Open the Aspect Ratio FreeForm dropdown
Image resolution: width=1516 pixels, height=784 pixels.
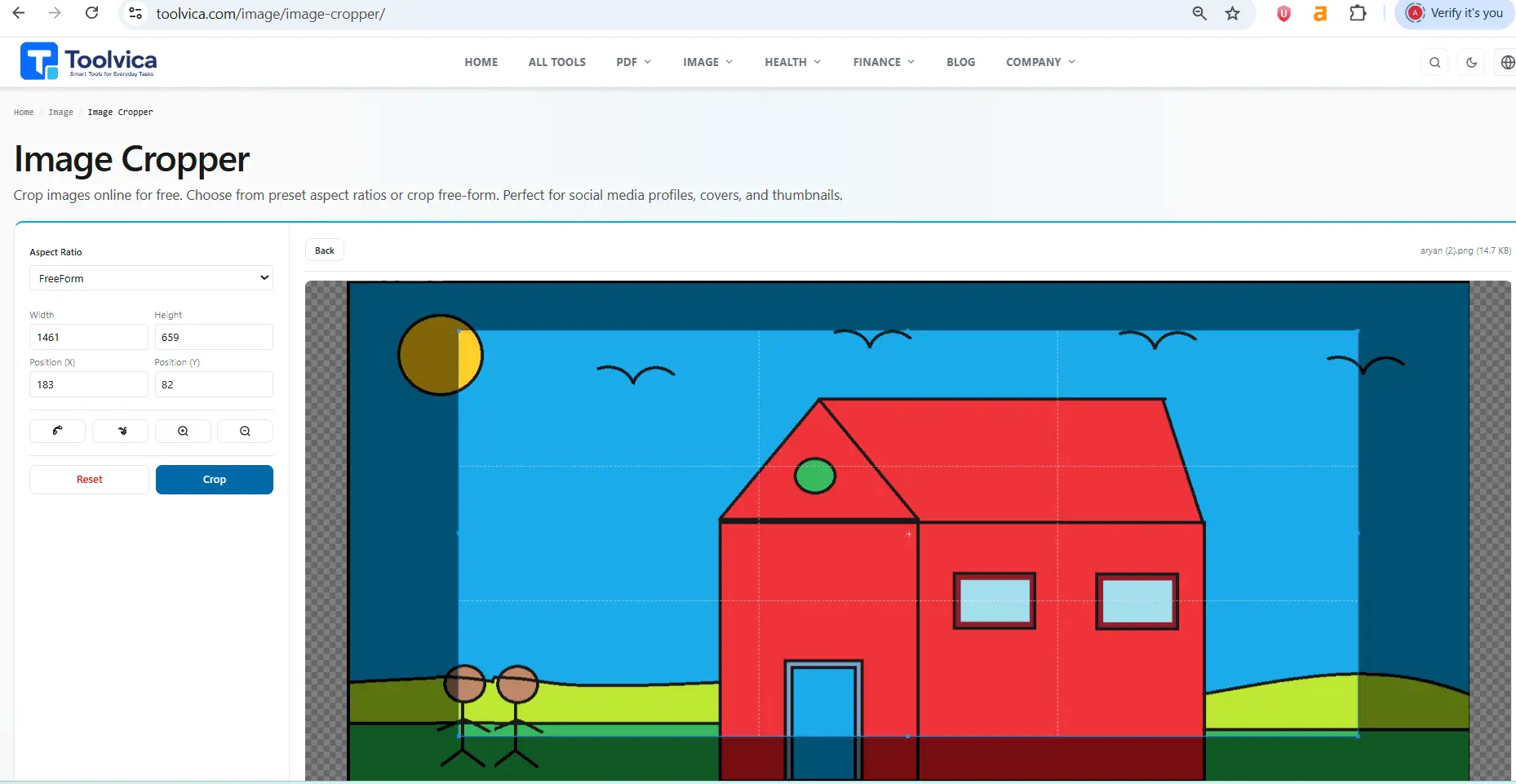pyautogui.click(x=151, y=278)
